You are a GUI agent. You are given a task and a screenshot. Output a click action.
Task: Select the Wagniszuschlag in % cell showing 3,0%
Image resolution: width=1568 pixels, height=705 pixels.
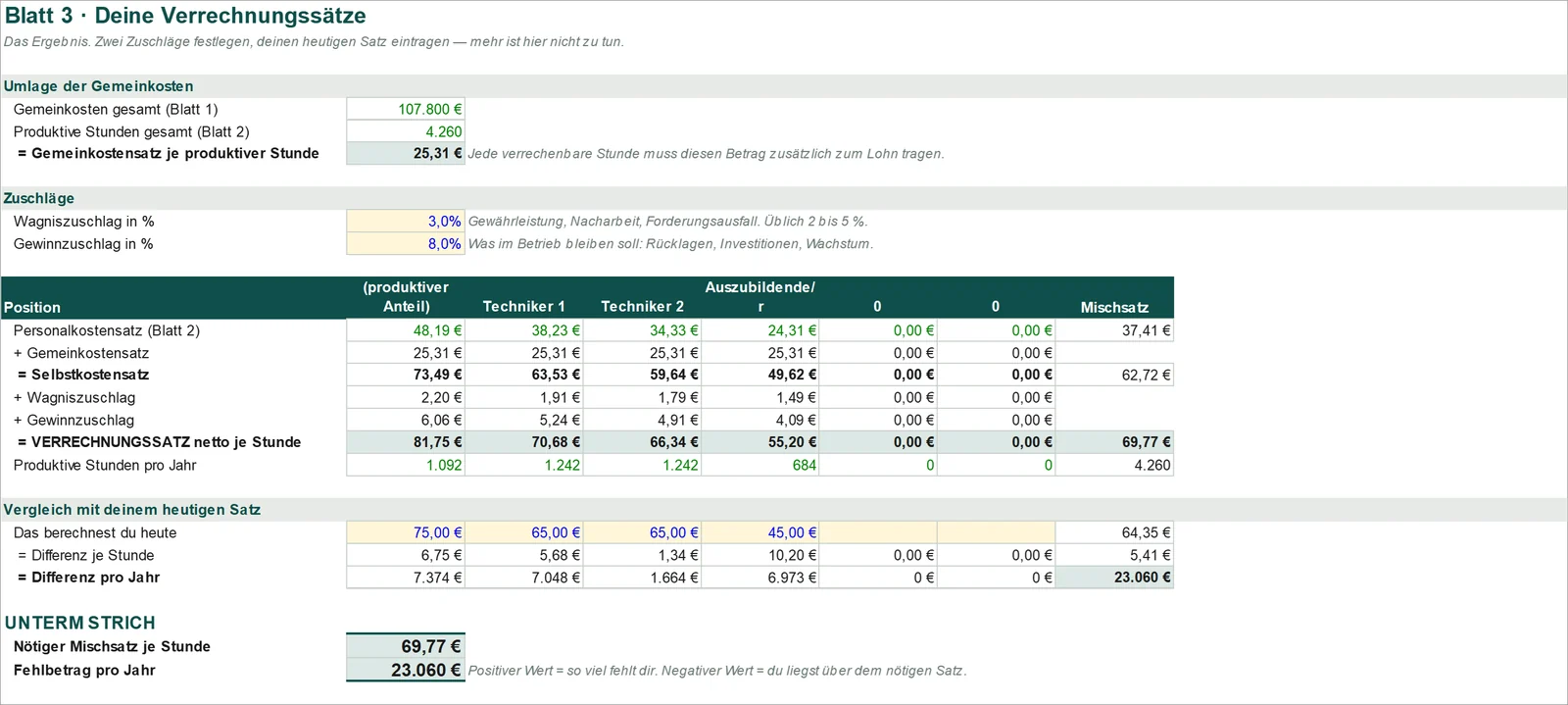pyautogui.click(x=406, y=222)
